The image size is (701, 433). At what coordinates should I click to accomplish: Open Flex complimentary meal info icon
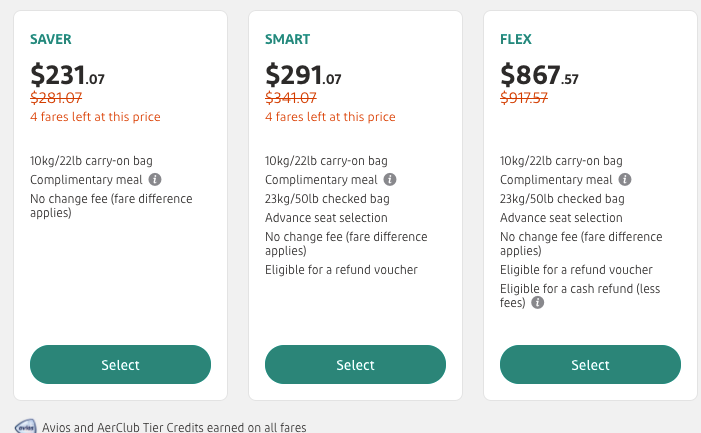[x=625, y=180]
